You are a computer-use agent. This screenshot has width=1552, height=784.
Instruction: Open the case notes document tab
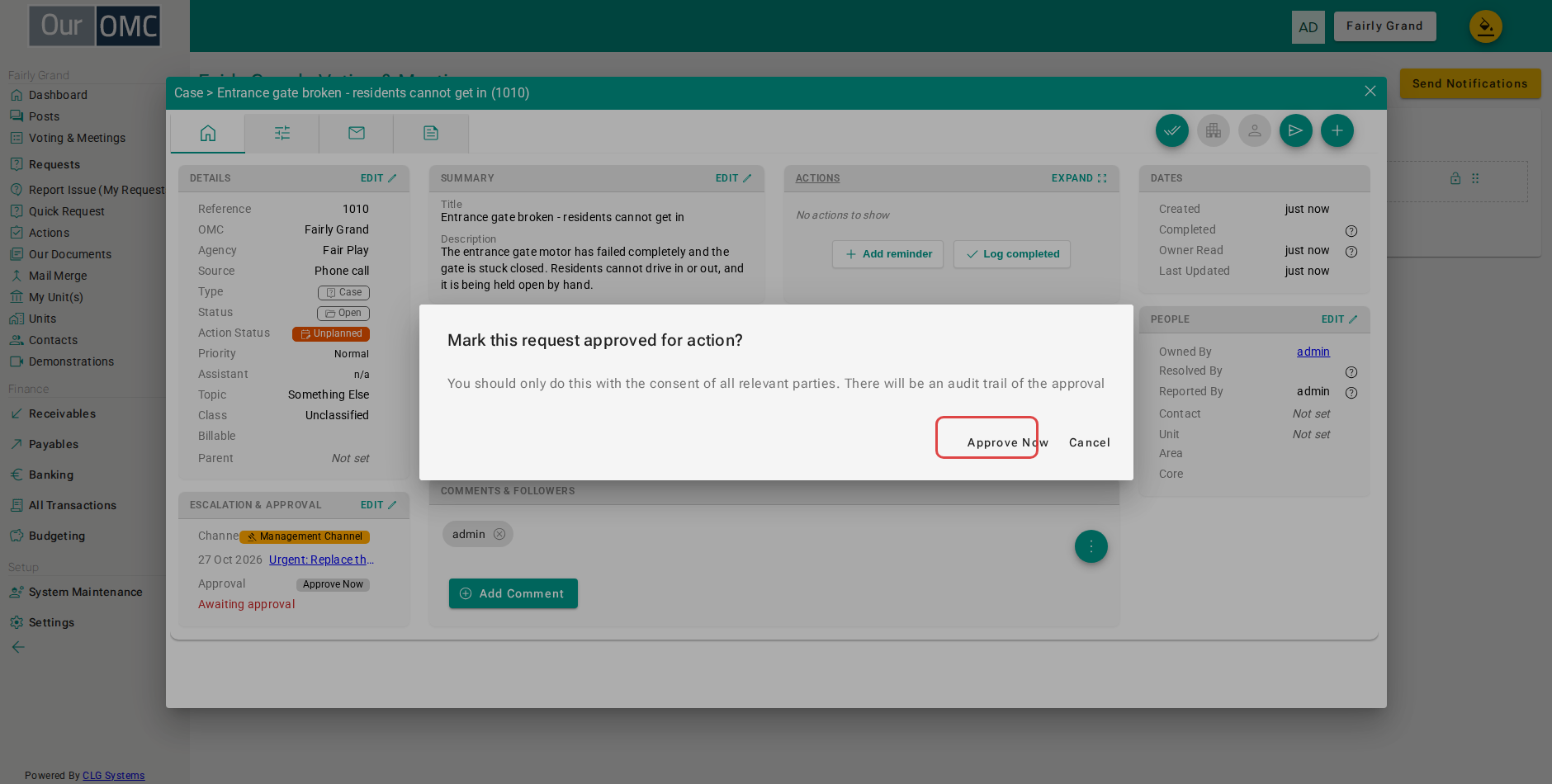click(x=431, y=133)
